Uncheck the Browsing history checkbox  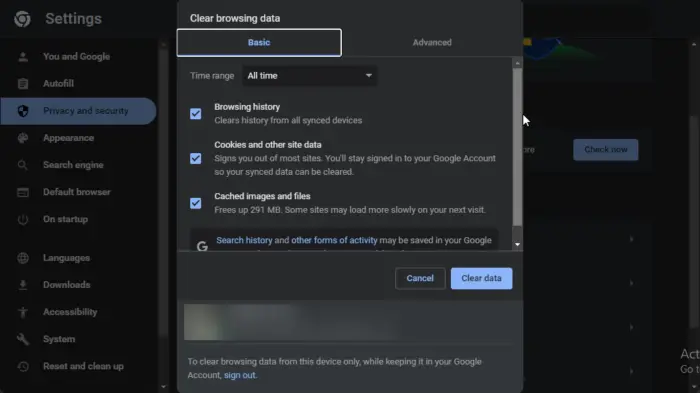coord(196,113)
